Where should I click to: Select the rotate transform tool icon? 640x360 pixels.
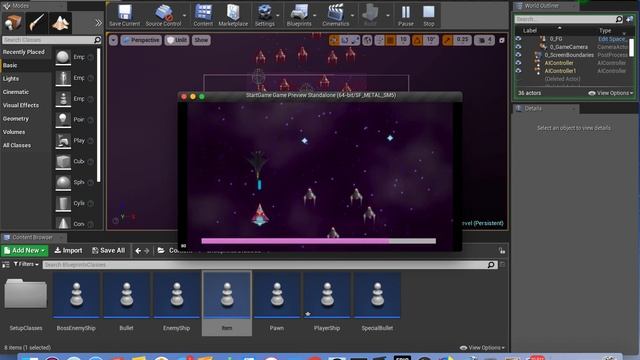point(345,40)
